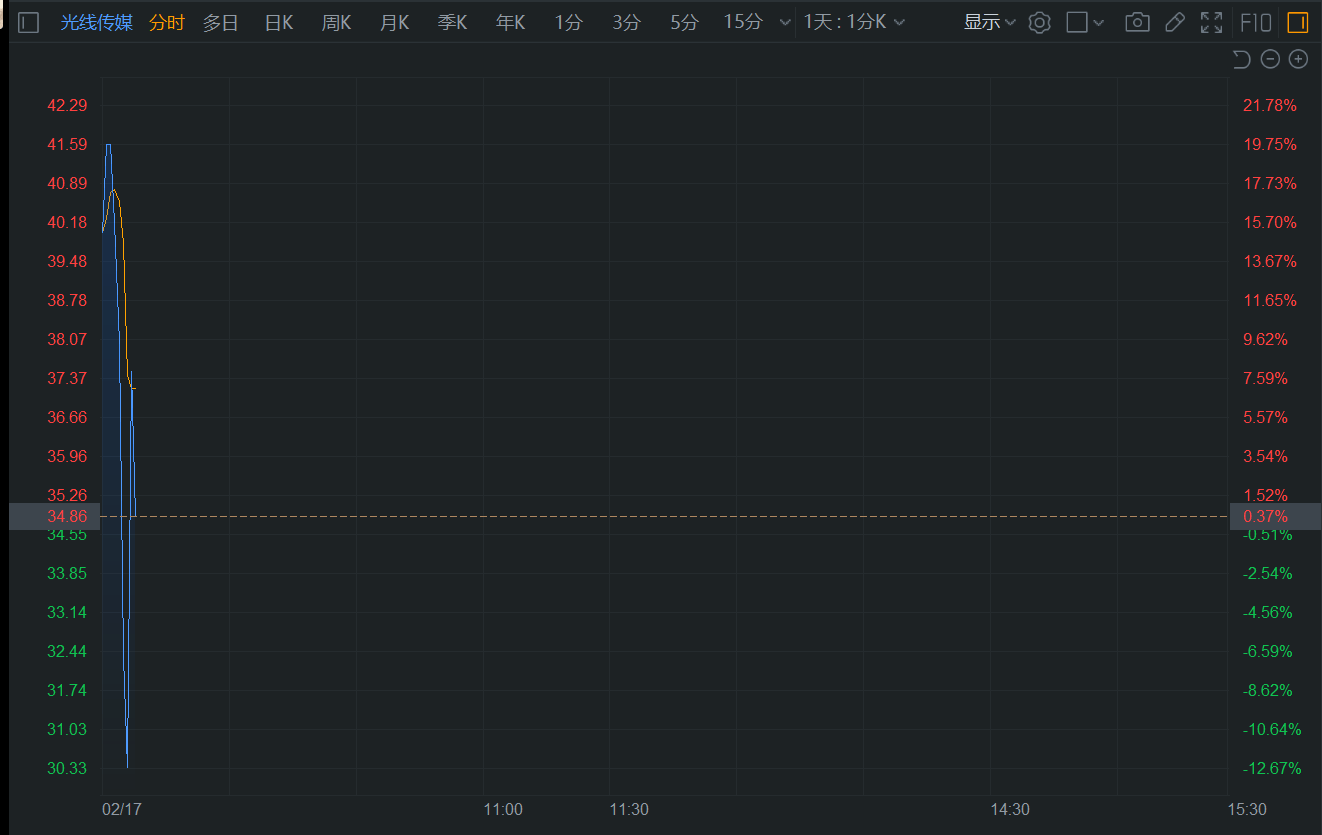
Task: Open the 显示 display dropdown
Action: click(x=989, y=22)
